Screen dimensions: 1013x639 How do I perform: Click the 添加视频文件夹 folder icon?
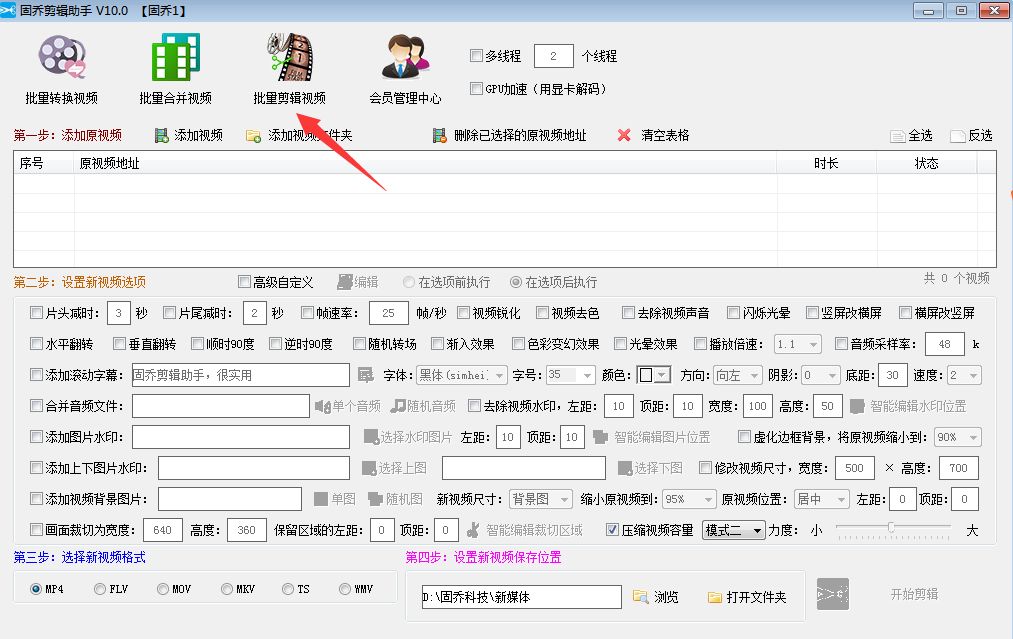click(253, 136)
